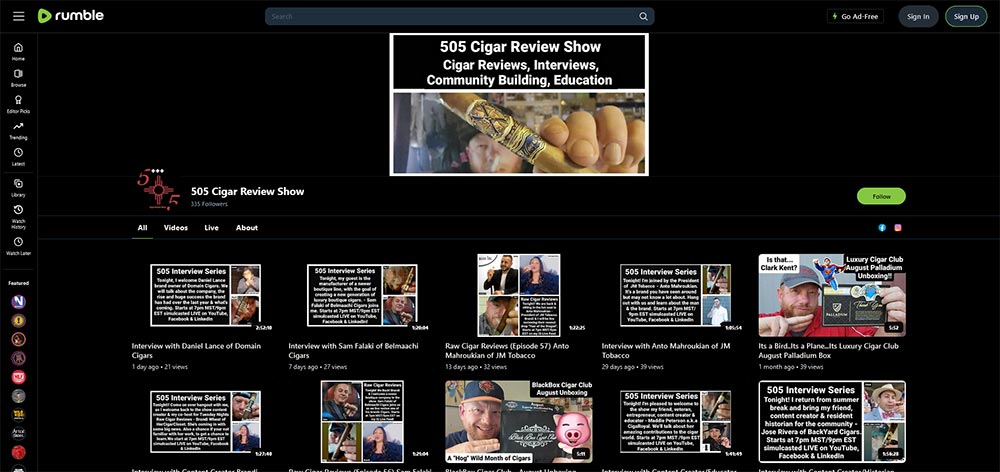The height and width of the screenshot is (472, 1000).
Task: Open Watch Later in the sidebar
Action: click(18, 246)
